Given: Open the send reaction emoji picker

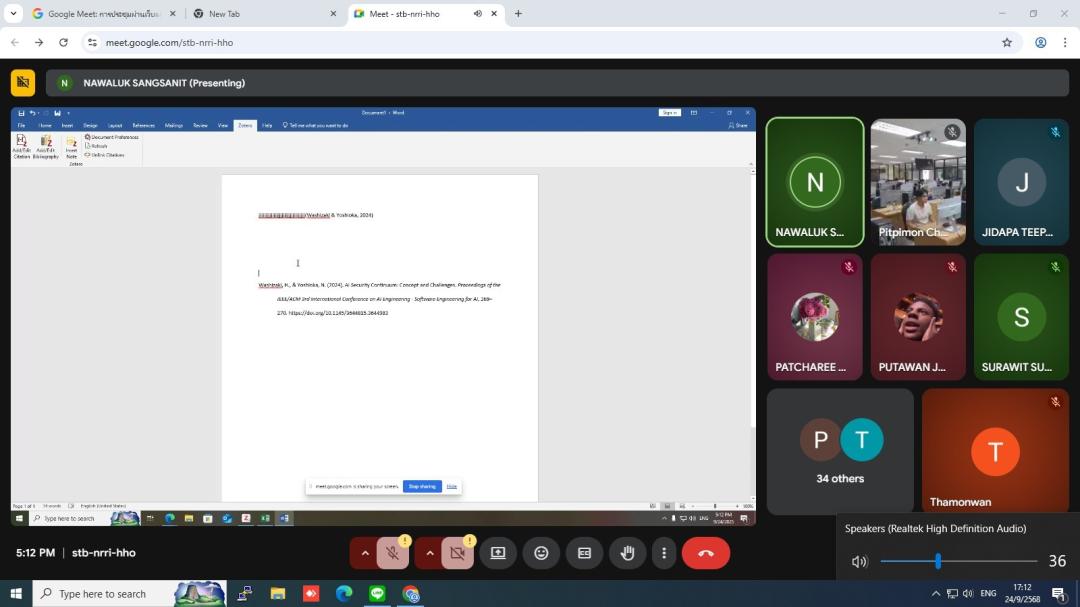Looking at the screenshot, I should [x=541, y=553].
